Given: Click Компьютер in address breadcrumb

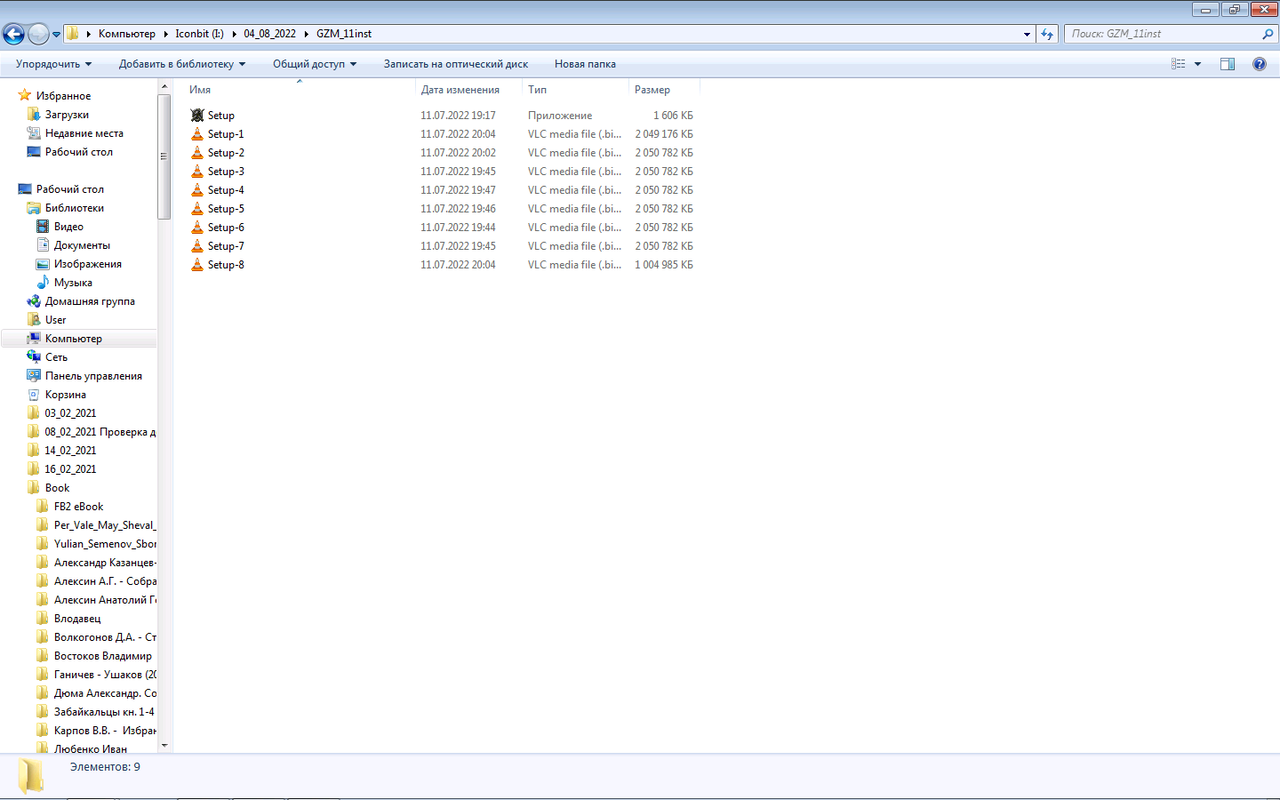Looking at the screenshot, I should pos(127,34).
